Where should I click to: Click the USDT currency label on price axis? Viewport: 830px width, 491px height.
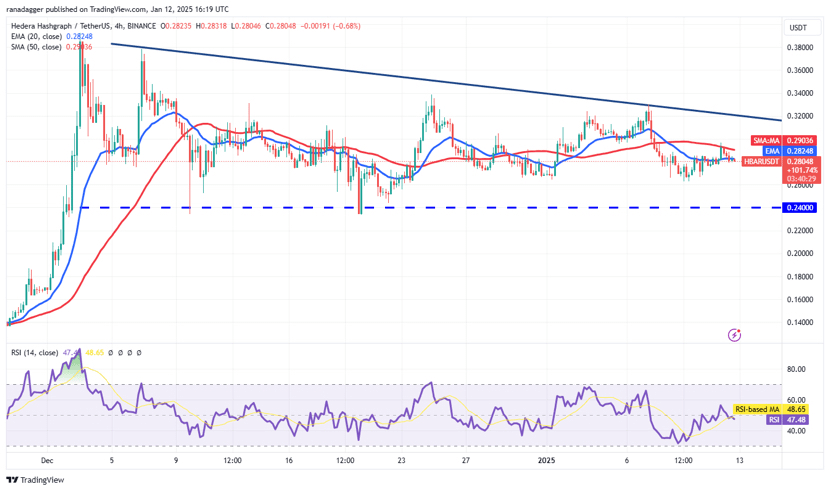(798, 28)
